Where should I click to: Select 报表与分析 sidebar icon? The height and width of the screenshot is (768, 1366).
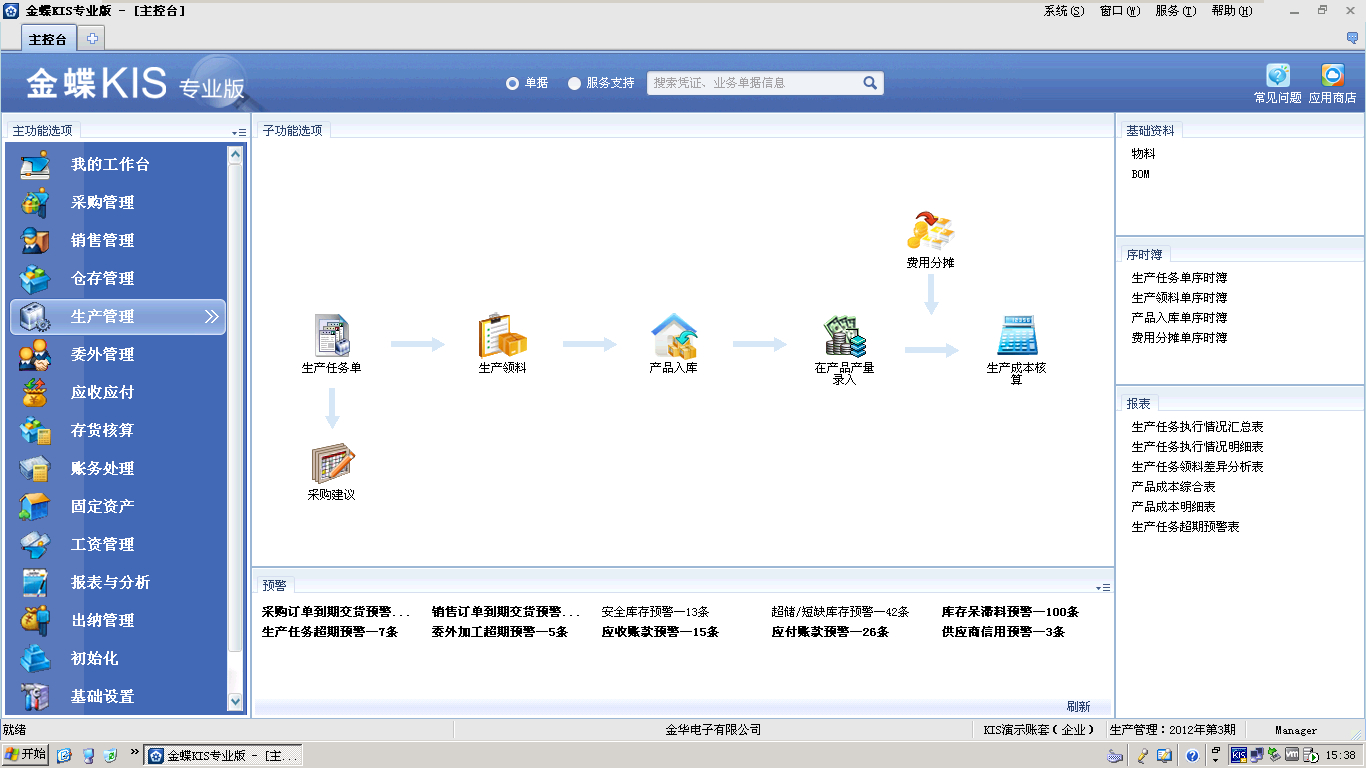click(x=35, y=583)
